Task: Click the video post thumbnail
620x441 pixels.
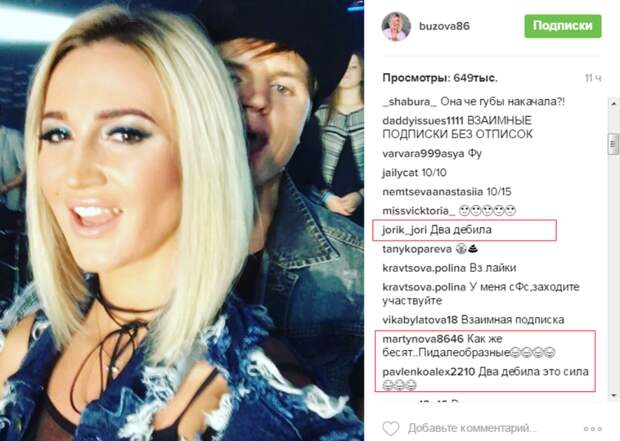Action: [x=182, y=220]
